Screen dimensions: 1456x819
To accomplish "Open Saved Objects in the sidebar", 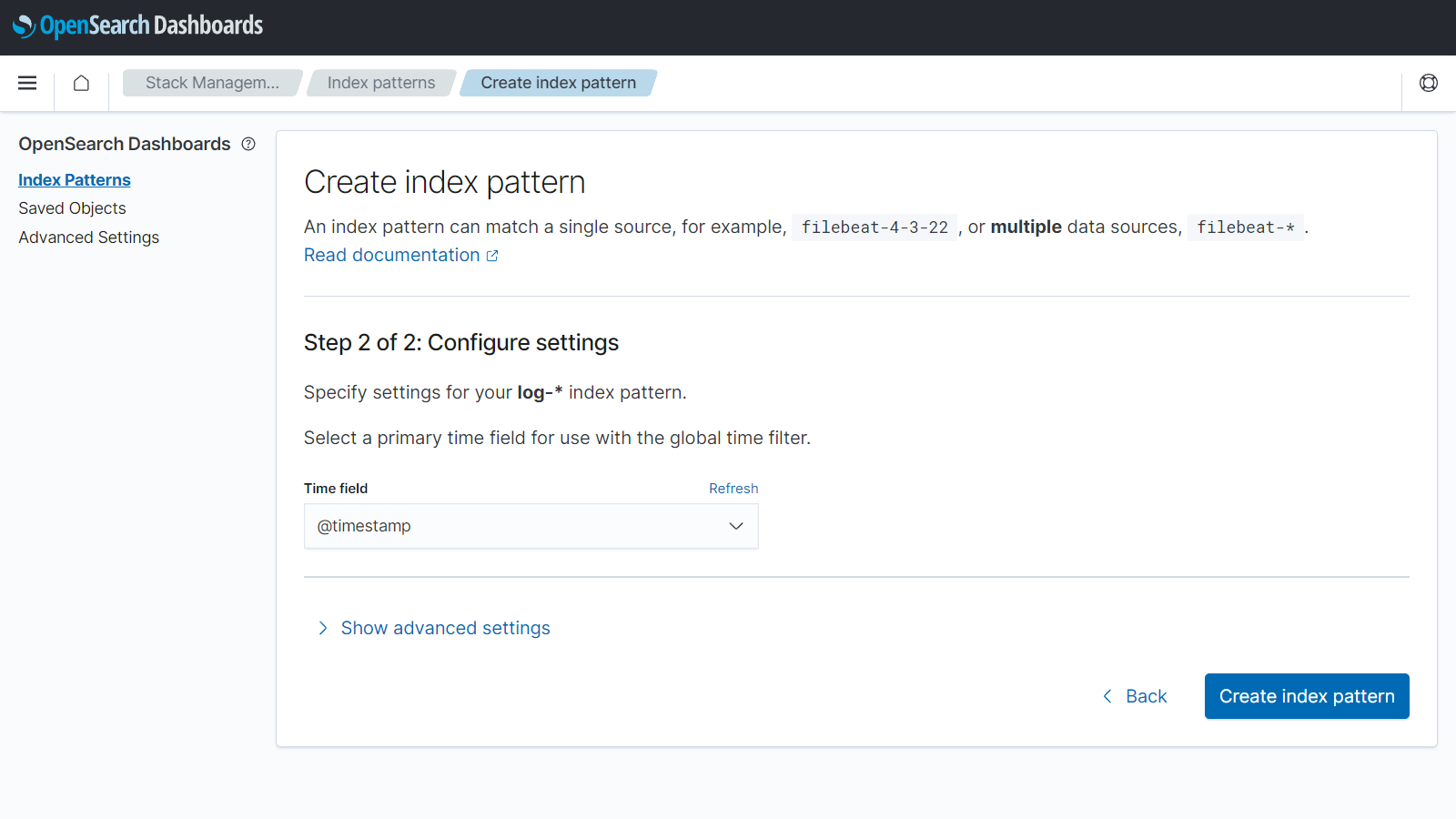I will [72, 208].
